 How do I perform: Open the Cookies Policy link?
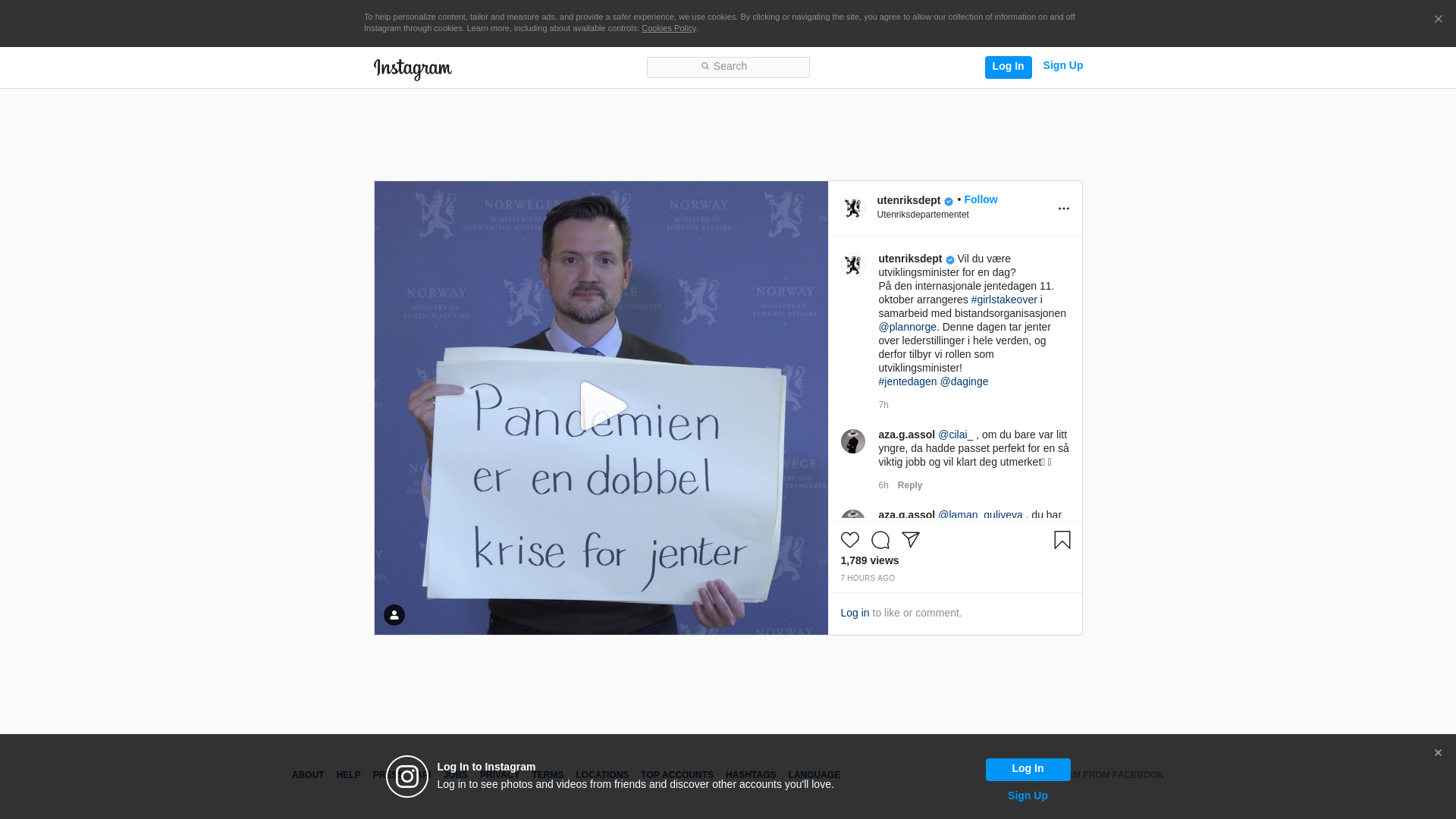[668, 28]
